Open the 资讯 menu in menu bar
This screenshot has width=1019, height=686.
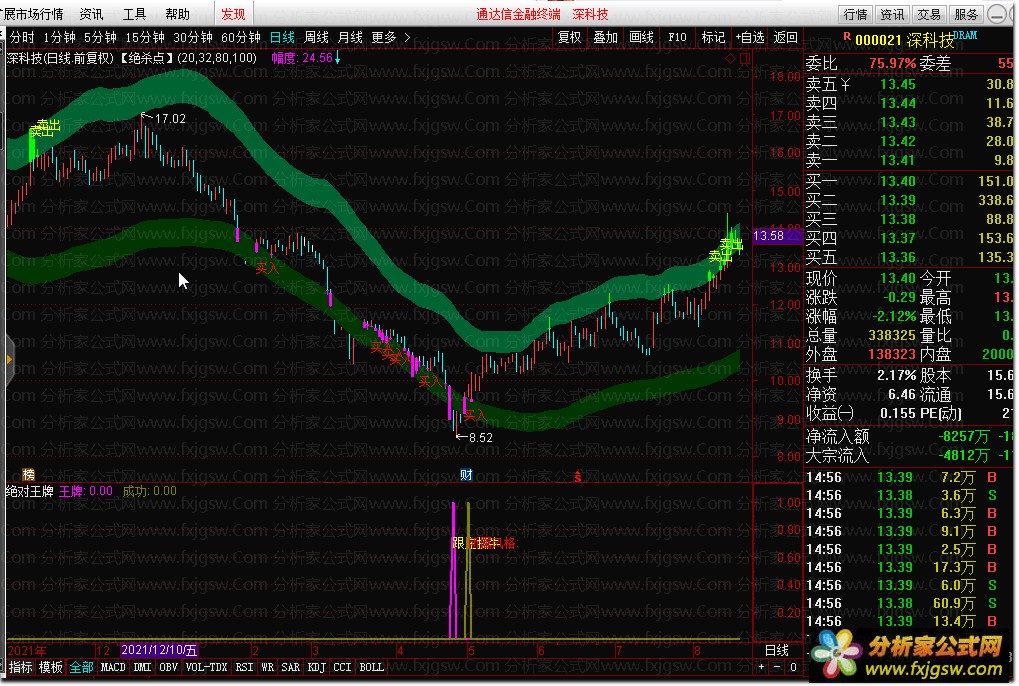tap(91, 14)
